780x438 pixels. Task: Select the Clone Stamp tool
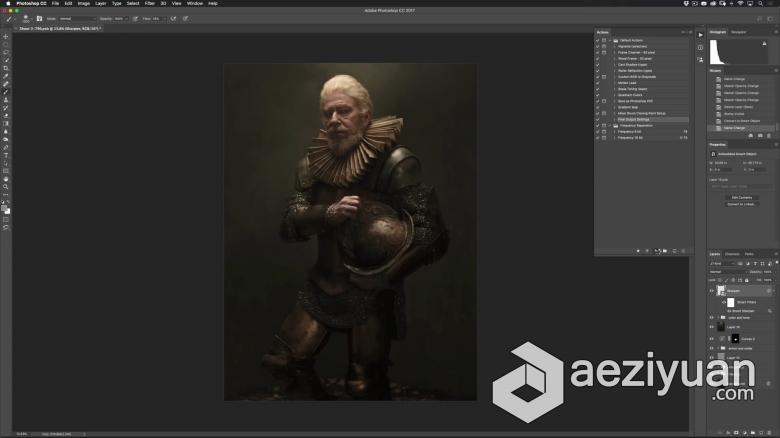pos(5,100)
